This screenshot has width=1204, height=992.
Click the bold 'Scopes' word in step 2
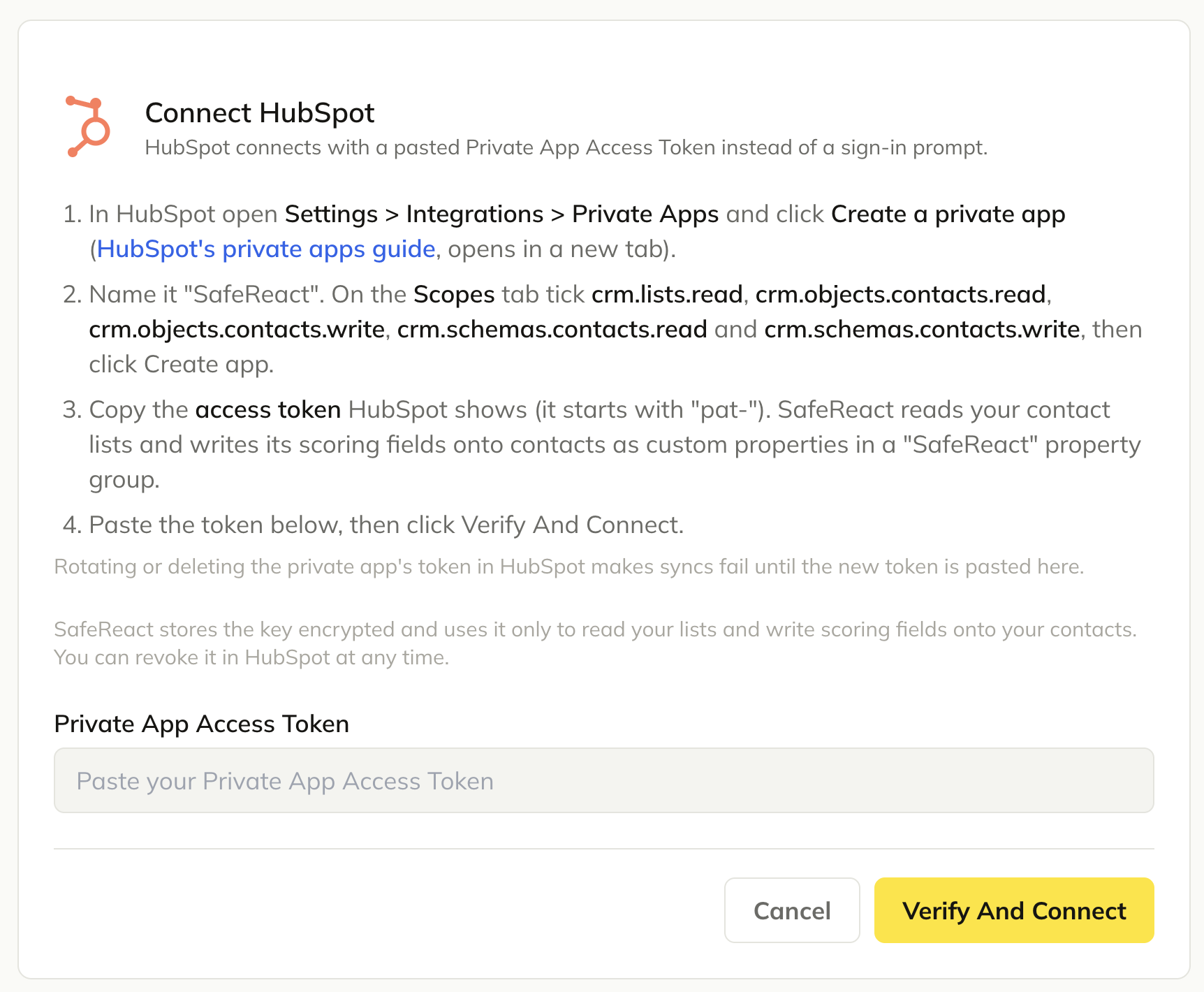point(454,294)
